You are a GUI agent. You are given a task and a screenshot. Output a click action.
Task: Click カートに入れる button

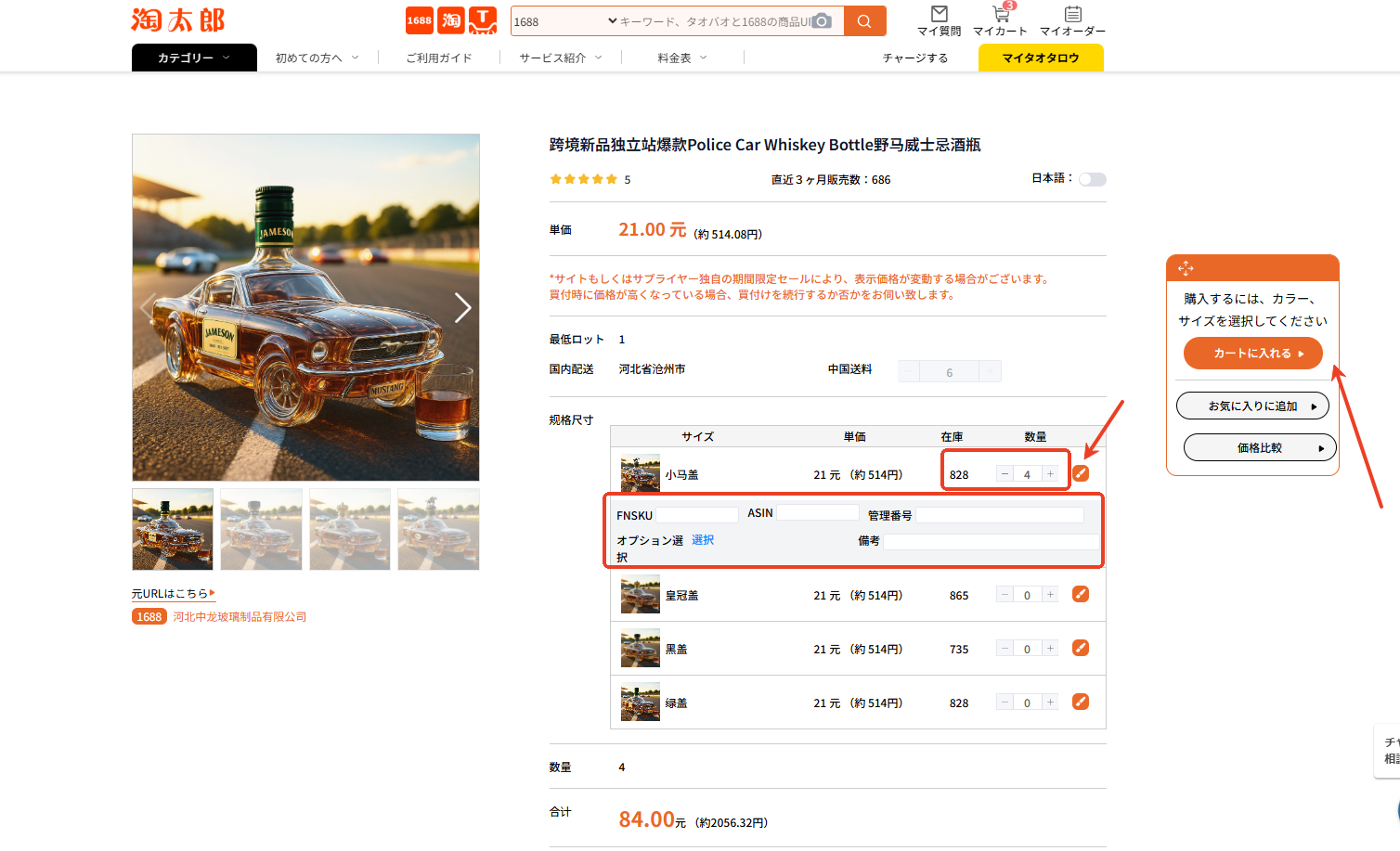(1253, 354)
